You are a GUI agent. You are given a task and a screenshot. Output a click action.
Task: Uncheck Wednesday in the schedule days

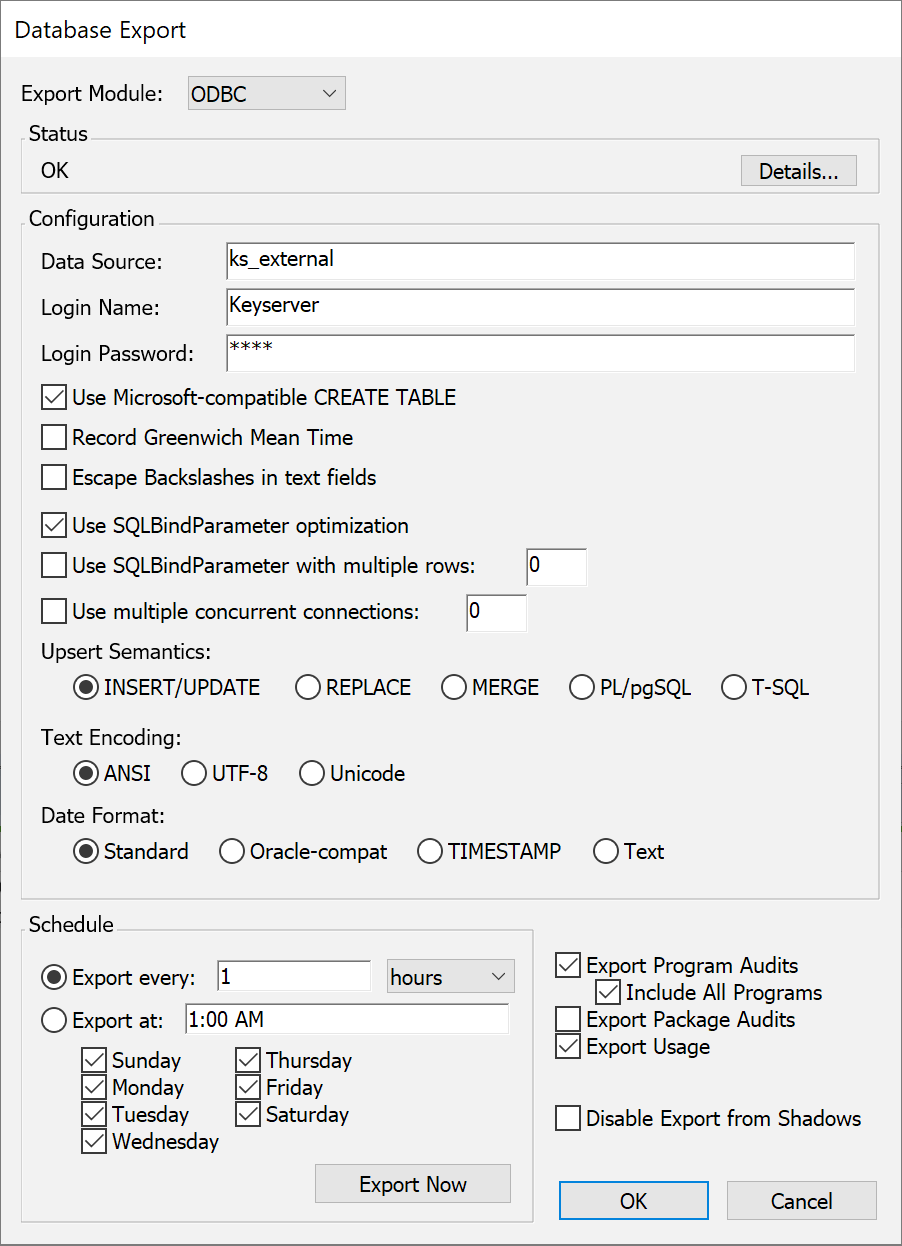pos(94,1142)
